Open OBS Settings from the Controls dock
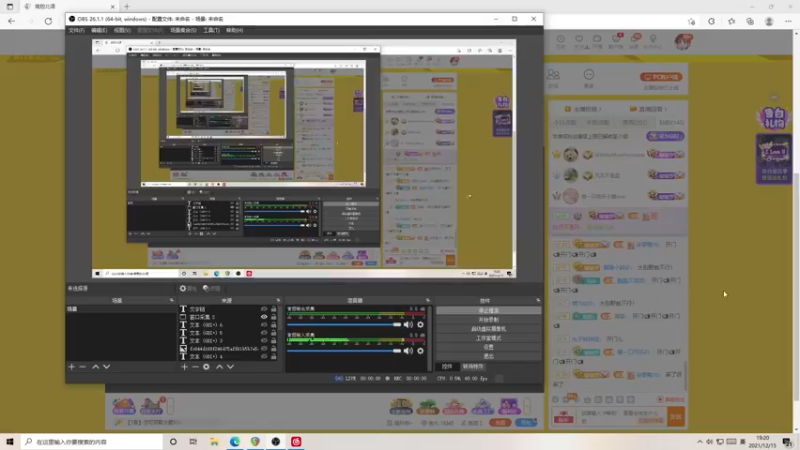This screenshot has width=800, height=450. 488,347
